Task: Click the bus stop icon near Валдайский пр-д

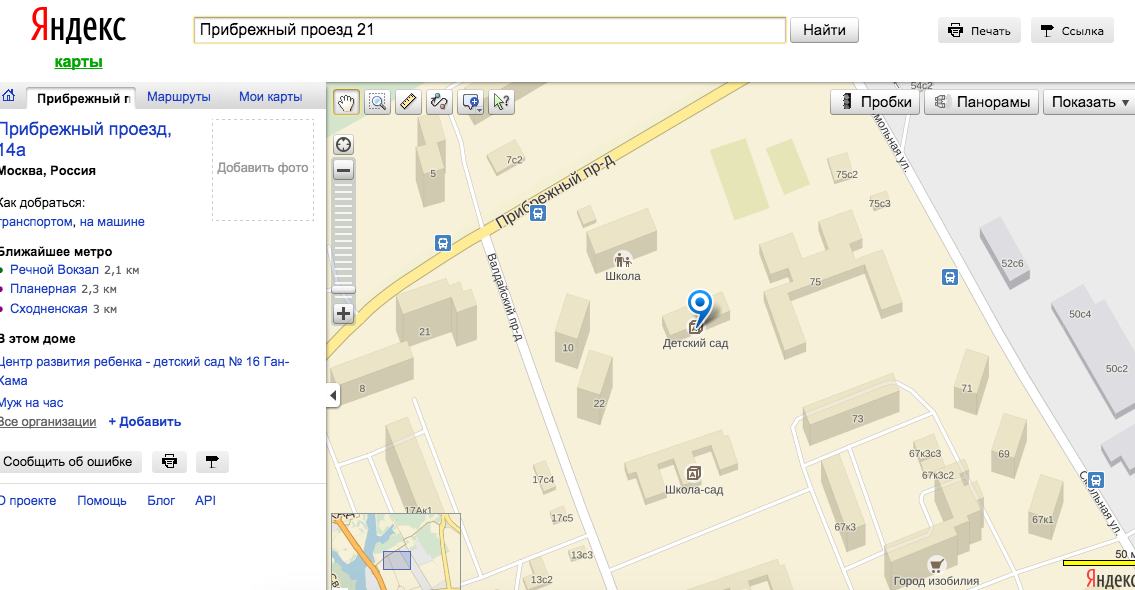Action: click(x=443, y=243)
